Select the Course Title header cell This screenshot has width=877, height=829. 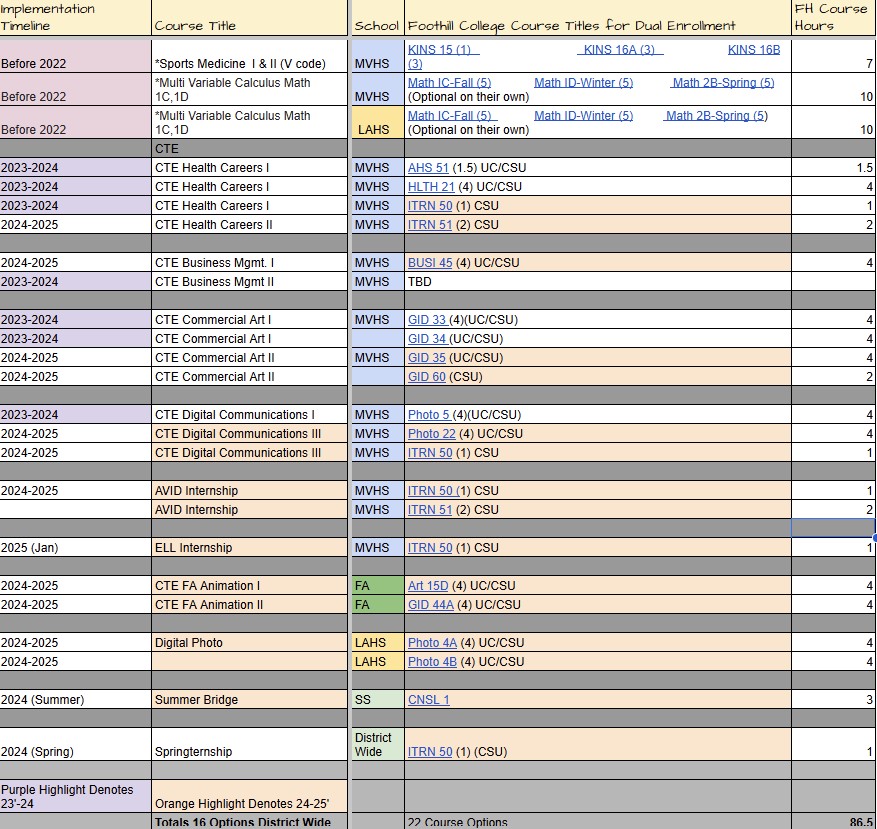[249, 18]
